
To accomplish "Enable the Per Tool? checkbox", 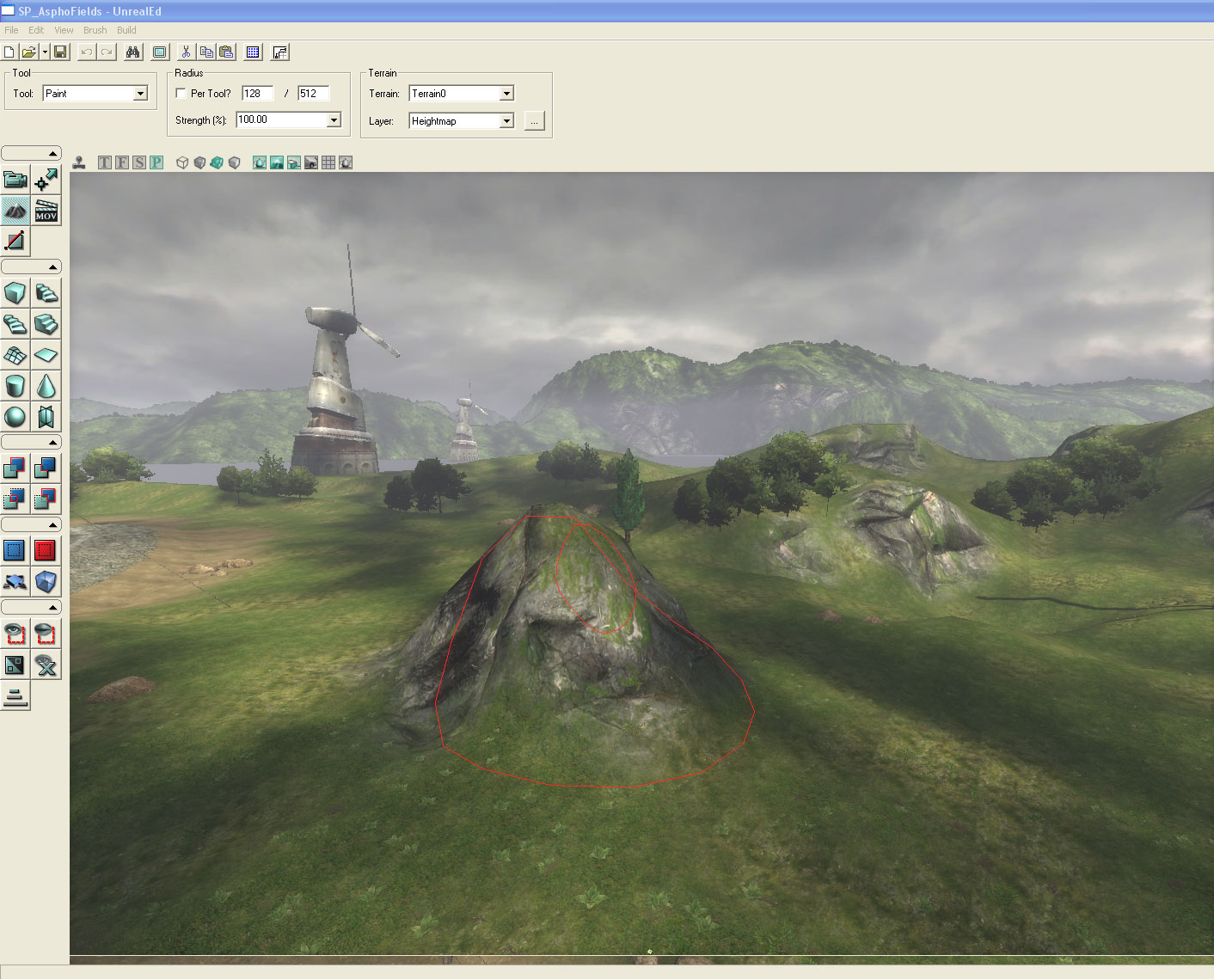I will coord(181,94).
